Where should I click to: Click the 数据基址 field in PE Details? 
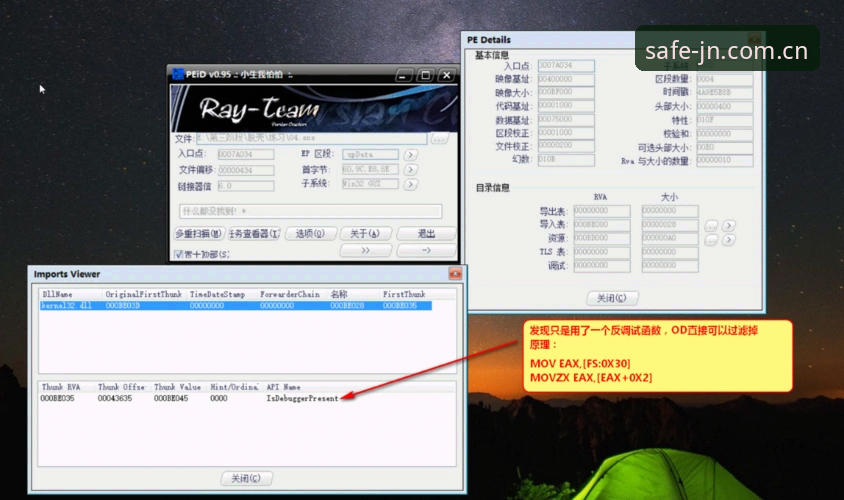point(566,119)
